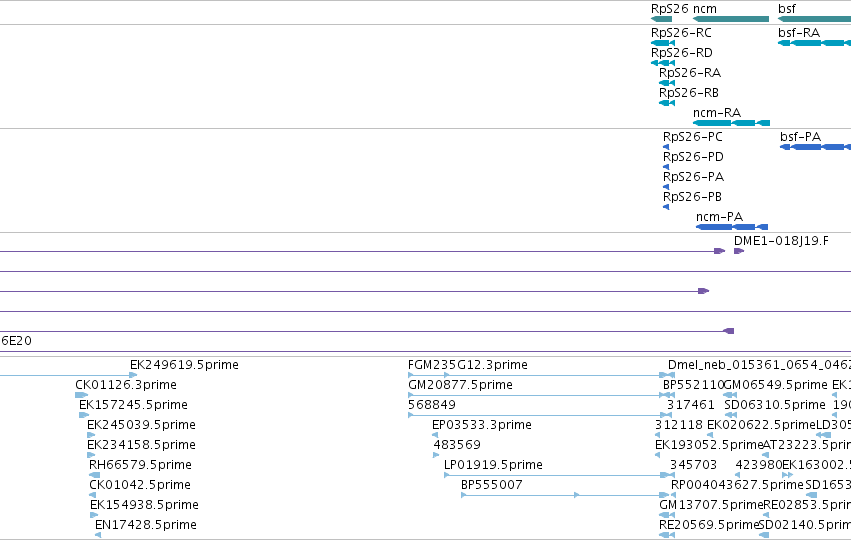851x540 pixels.
Task: Select EST CK01126.3prime
Action: coord(126,385)
